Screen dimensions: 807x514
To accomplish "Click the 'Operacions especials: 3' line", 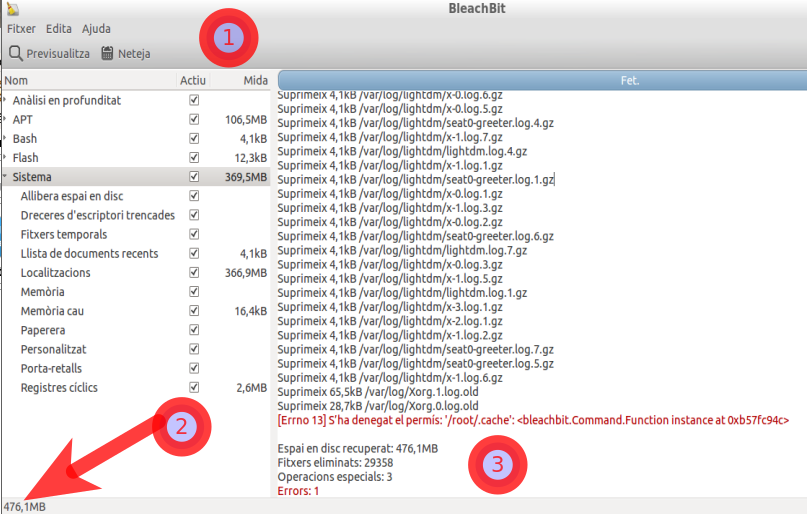I will pos(335,477).
